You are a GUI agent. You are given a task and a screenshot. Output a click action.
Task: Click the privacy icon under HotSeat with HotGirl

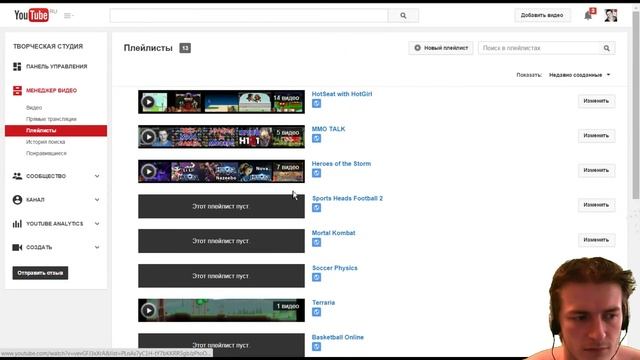pos(316,104)
